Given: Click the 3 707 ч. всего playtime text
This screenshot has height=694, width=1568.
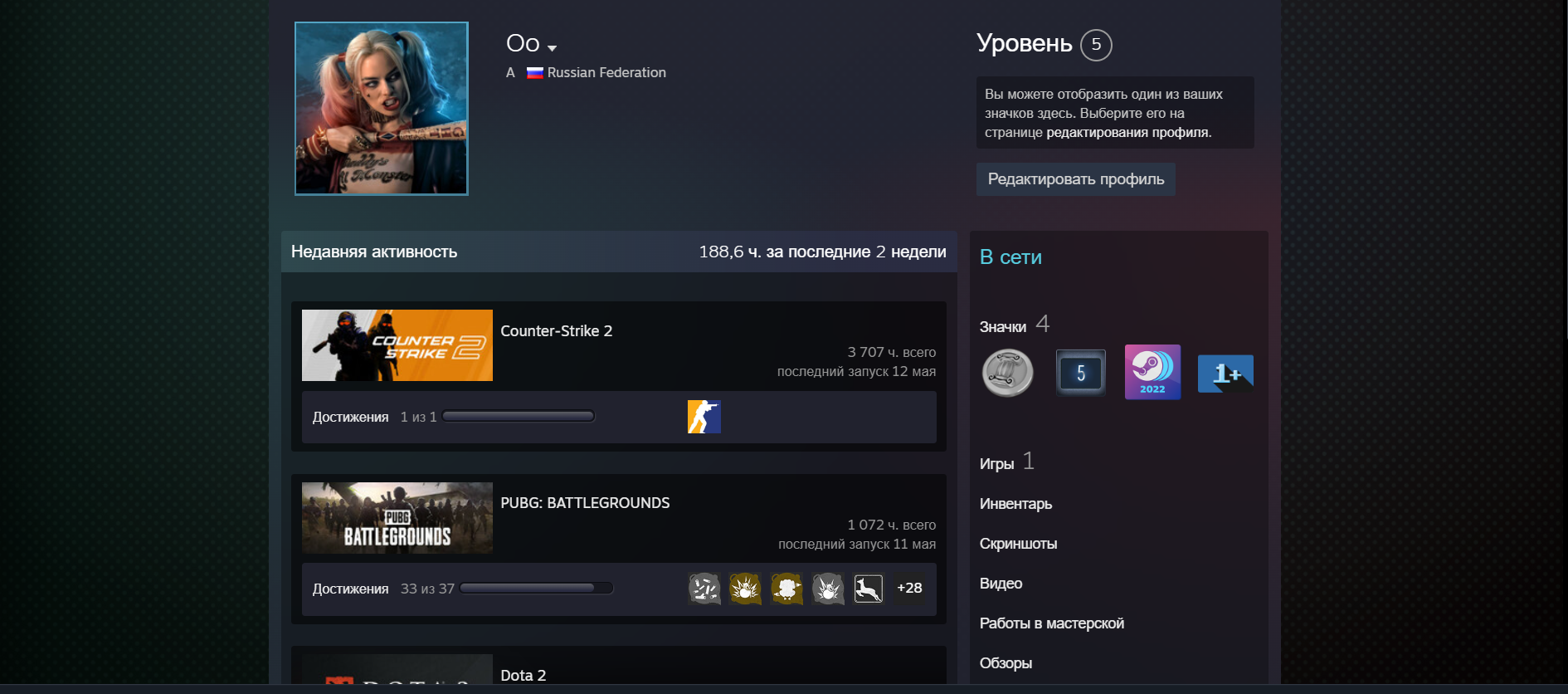Looking at the screenshot, I should (x=892, y=353).
